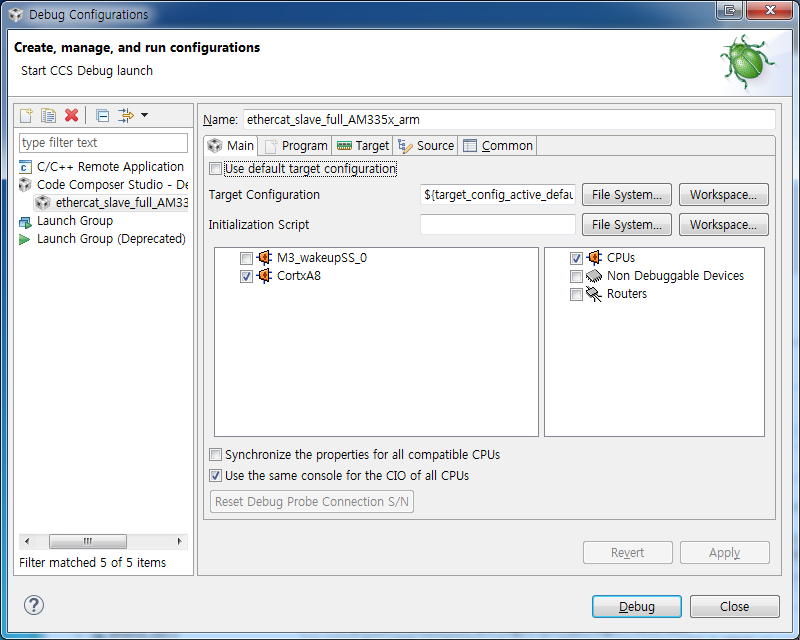Switch to the Main tab
The width and height of the screenshot is (800, 640).
click(x=231, y=146)
